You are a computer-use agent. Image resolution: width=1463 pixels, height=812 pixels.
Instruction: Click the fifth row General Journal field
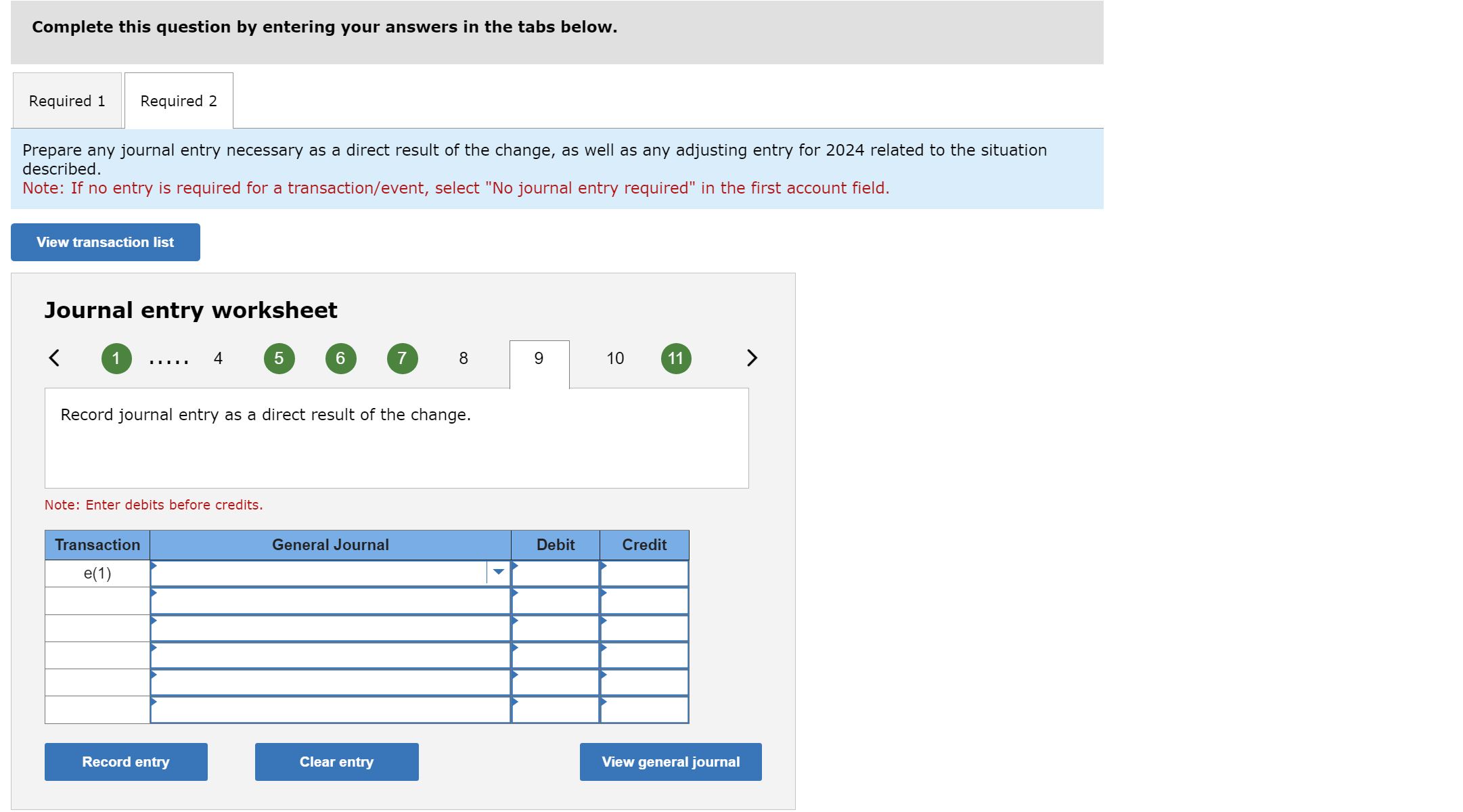click(330, 682)
